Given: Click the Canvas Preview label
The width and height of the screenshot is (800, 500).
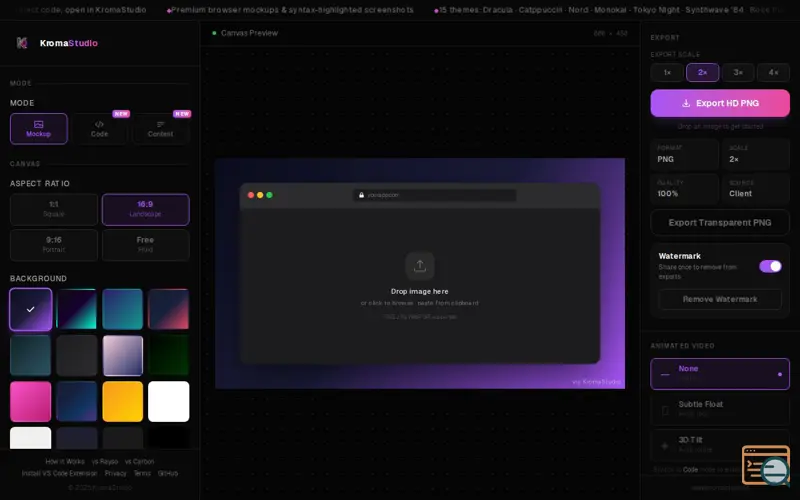Looking at the screenshot, I should pyautogui.click(x=249, y=33).
